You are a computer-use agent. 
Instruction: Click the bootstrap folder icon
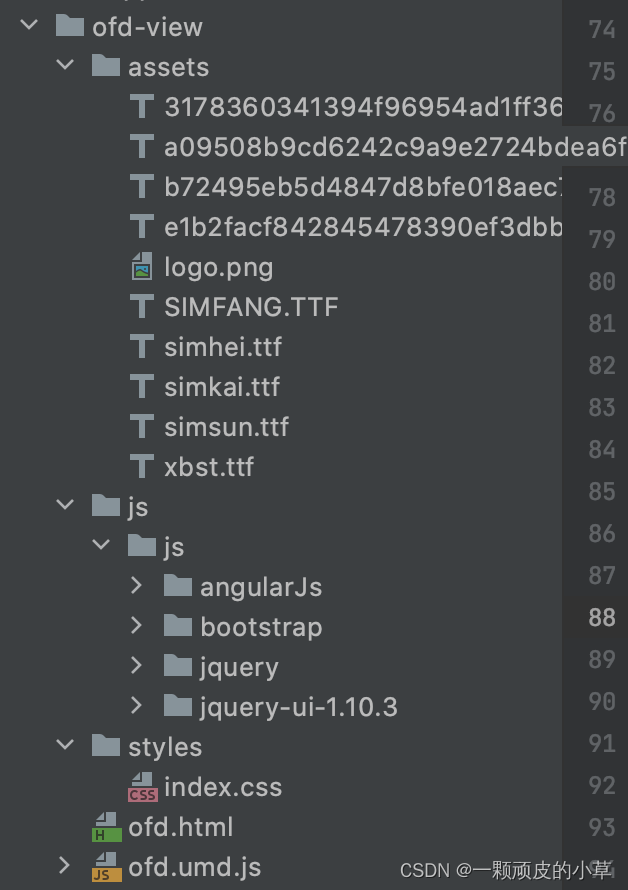click(x=178, y=625)
